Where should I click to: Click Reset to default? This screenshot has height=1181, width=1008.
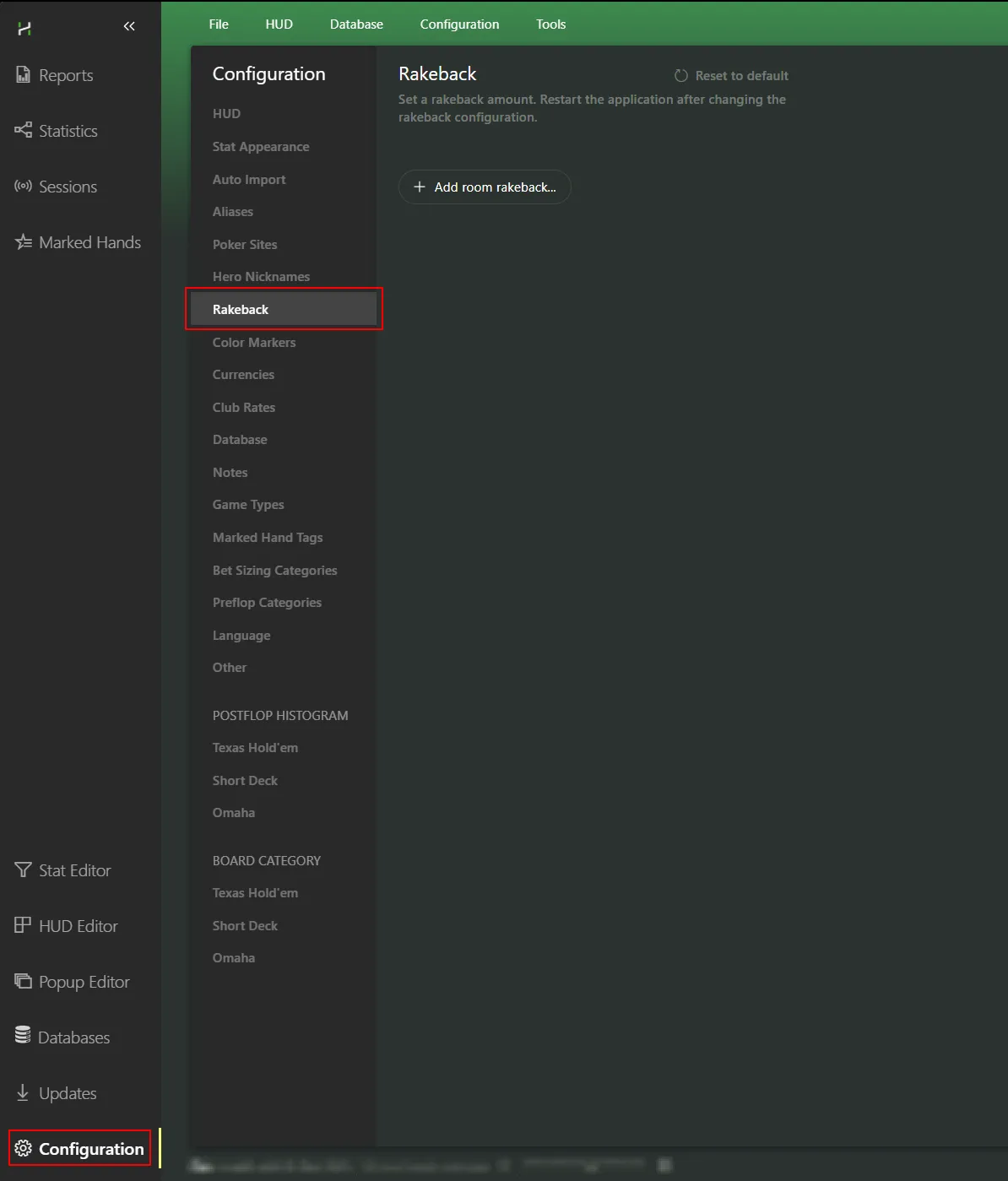coord(731,76)
